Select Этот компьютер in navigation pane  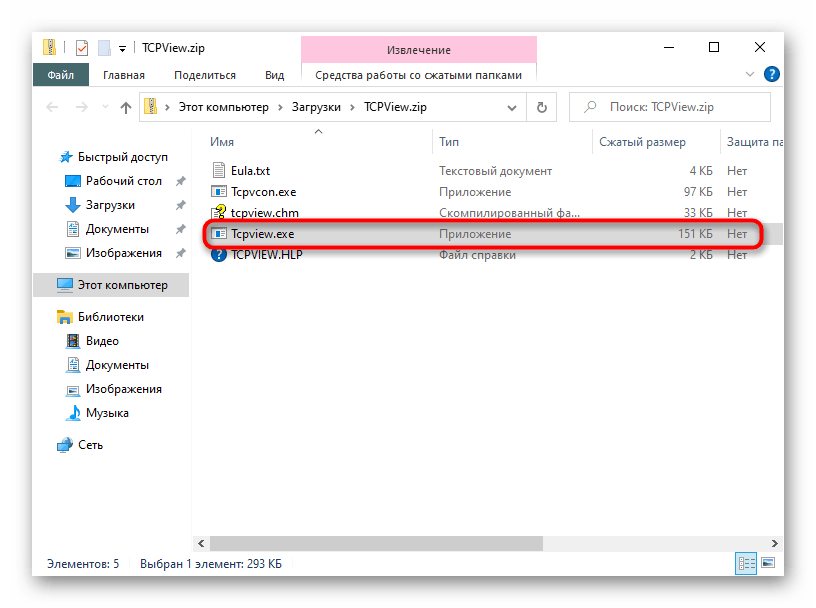pos(111,285)
